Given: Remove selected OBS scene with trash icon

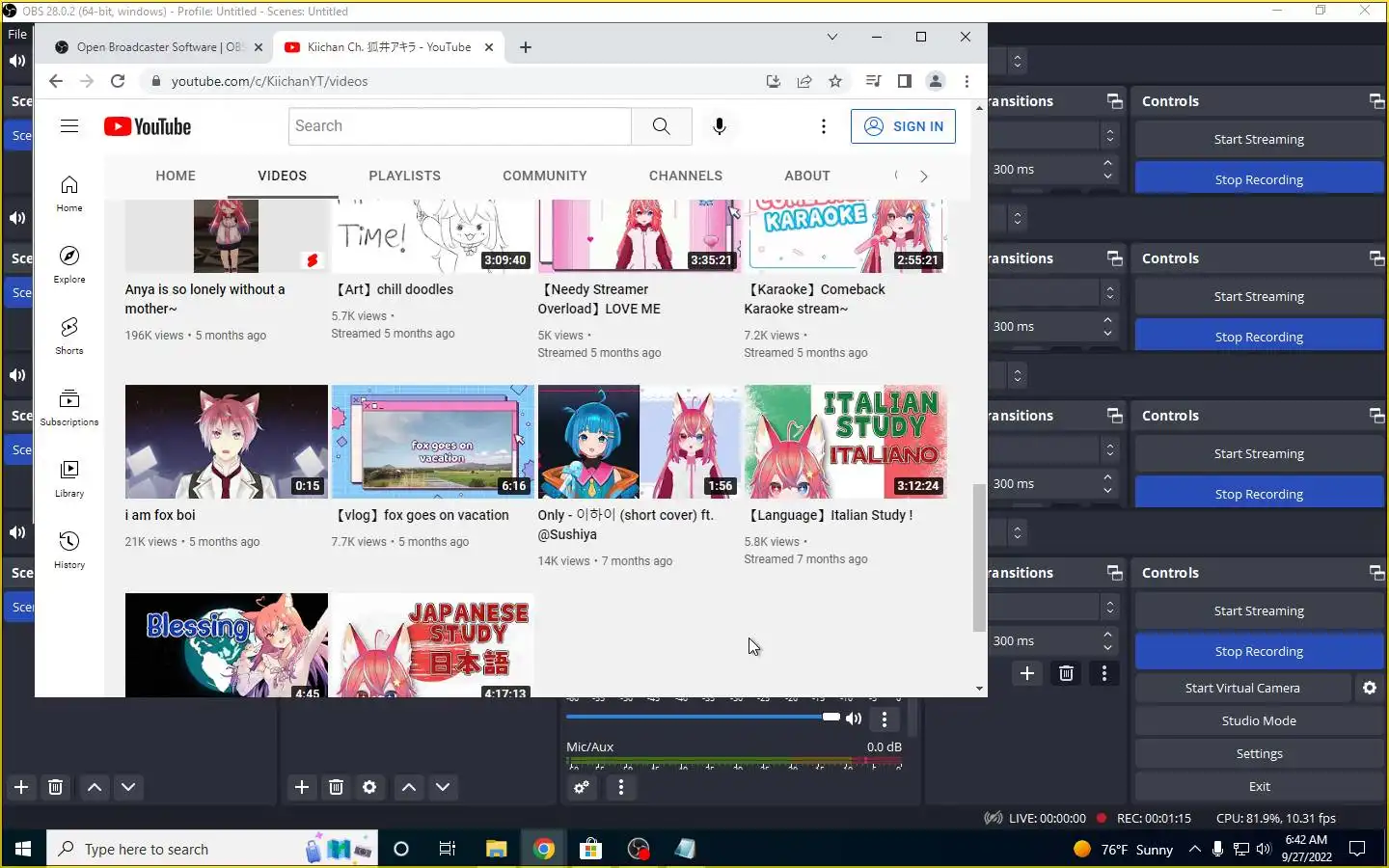Looking at the screenshot, I should click(x=55, y=787).
